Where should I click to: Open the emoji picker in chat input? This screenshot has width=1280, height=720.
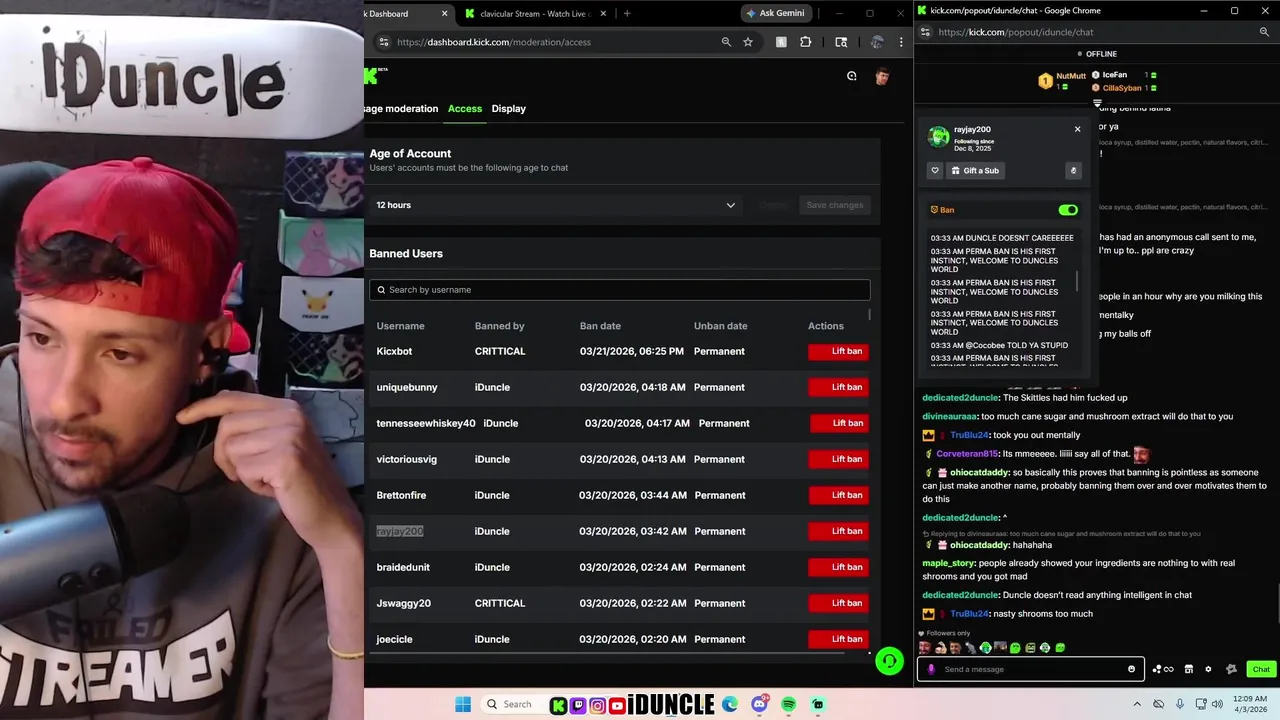pos(1132,669)
